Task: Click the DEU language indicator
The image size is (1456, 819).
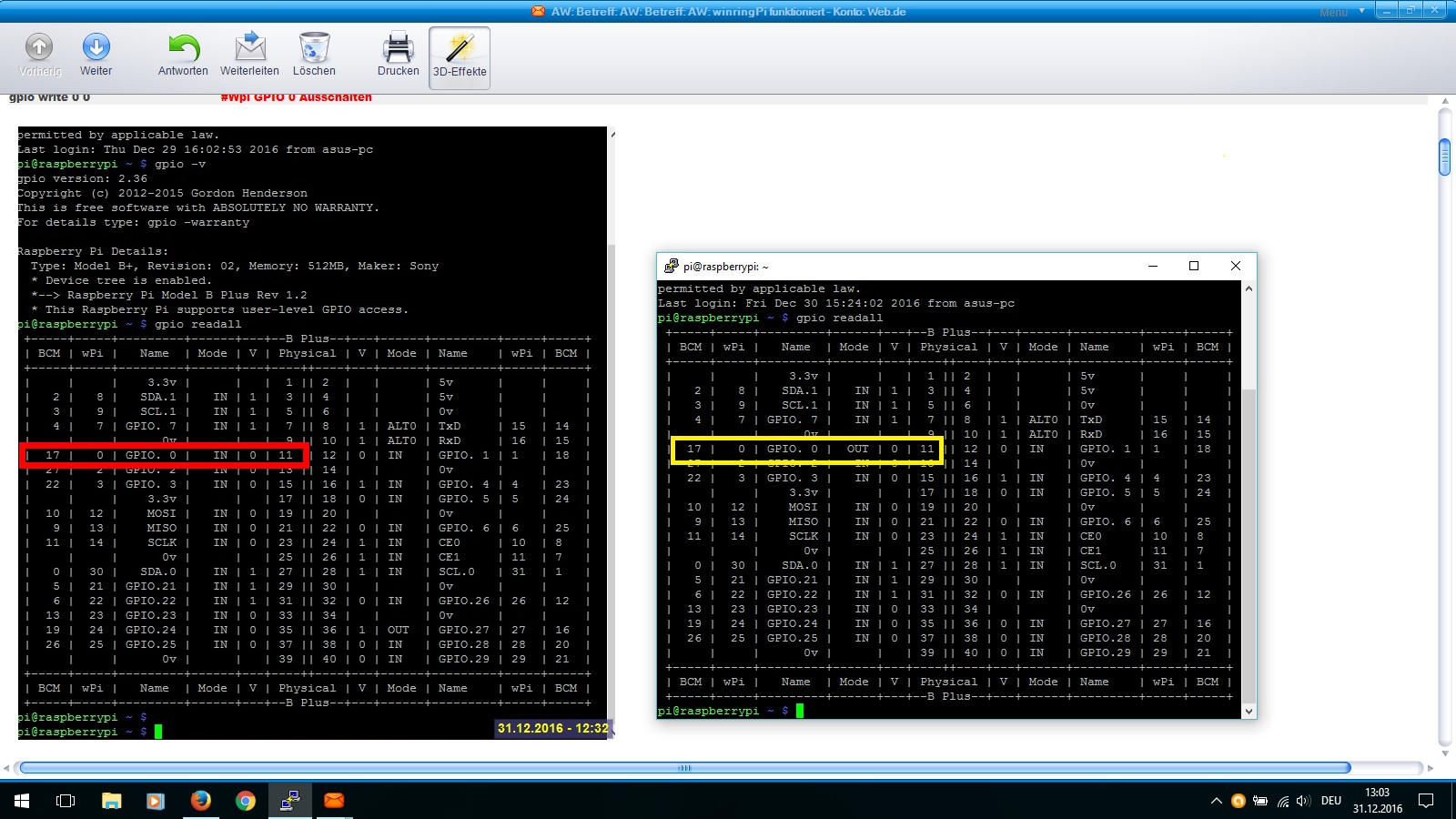Action: tap(1331, 801)
